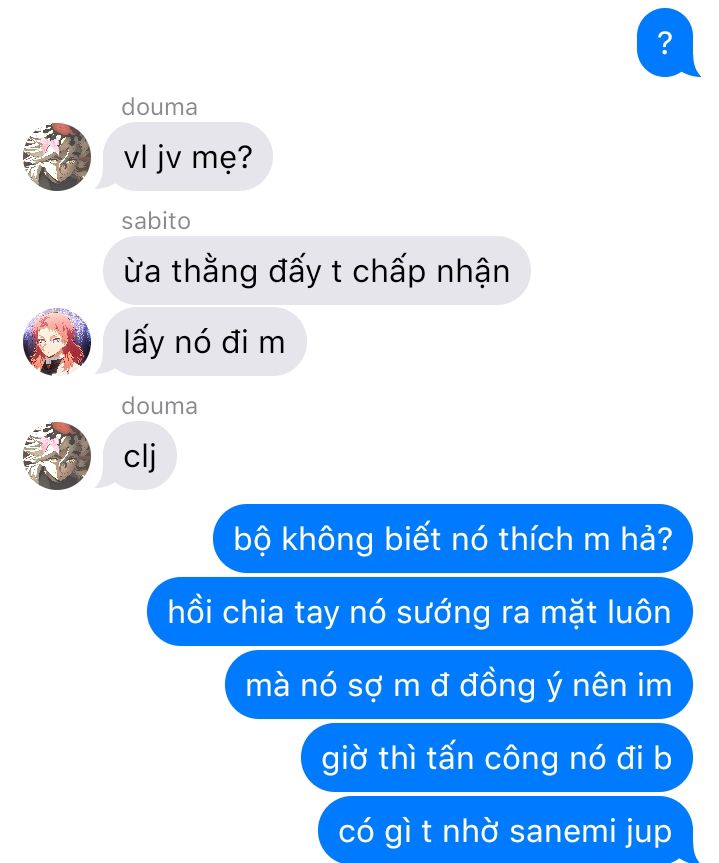Click the sabito sender name label
The height and width of the screenshot is (863, 719).
[x=156, y=221]
